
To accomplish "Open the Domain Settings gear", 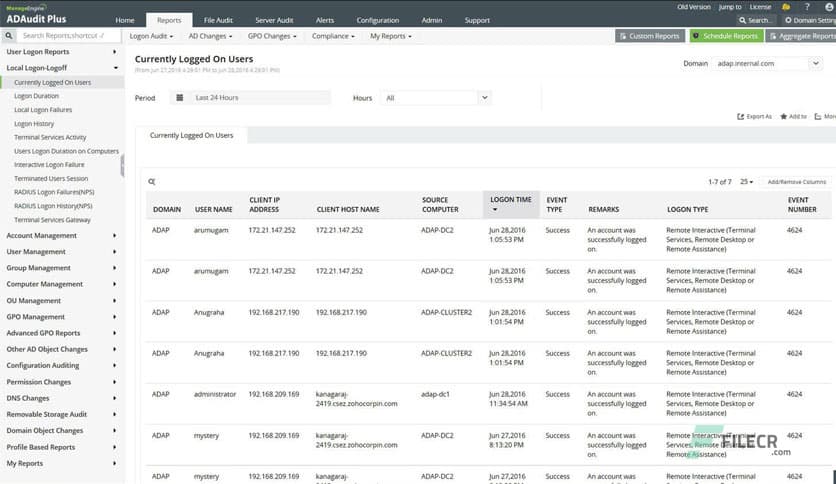I will (788, 20).
